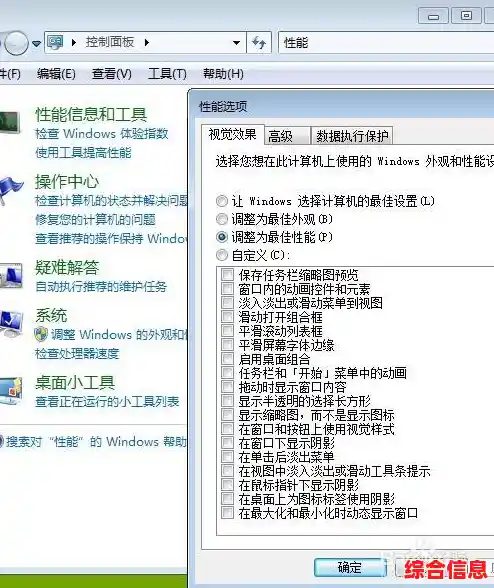494x588 pixels.
Task: Click 查看推荐的操作保持 Windows link
Action: coord(111,238)
